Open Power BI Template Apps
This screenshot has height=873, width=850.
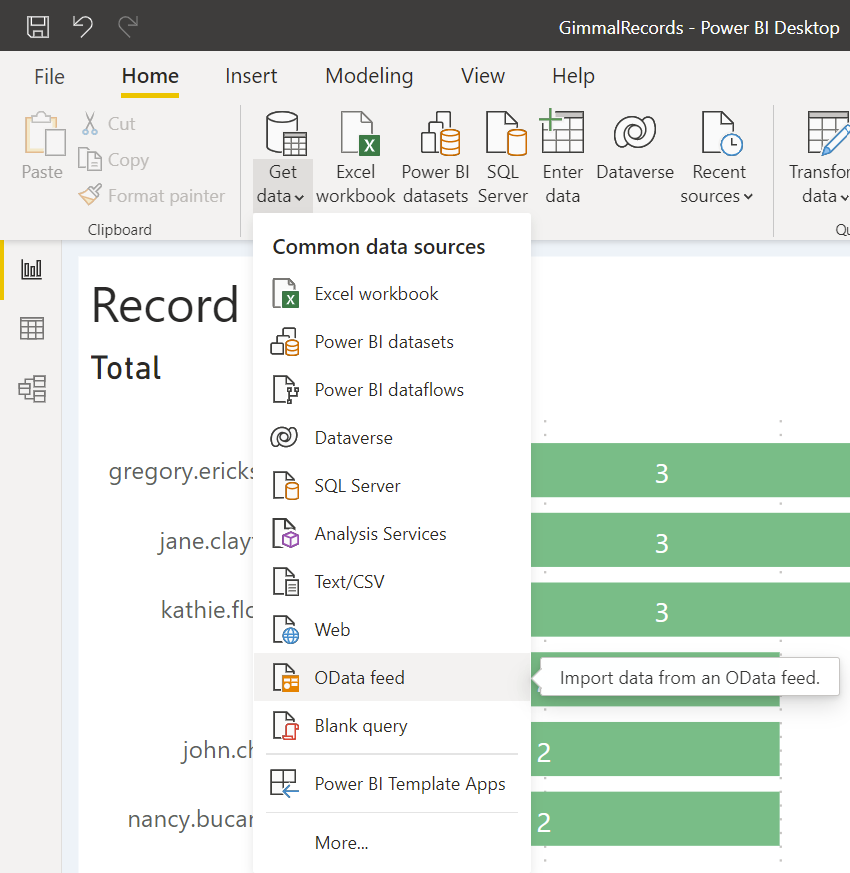[x=392, y=783]
